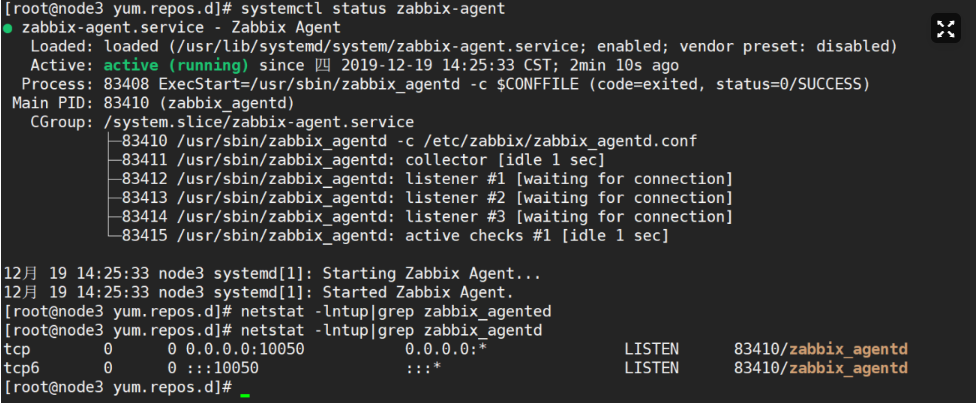Click the LISTEN state in tcp6 row
978x403 pixels.
click(651, 368)
